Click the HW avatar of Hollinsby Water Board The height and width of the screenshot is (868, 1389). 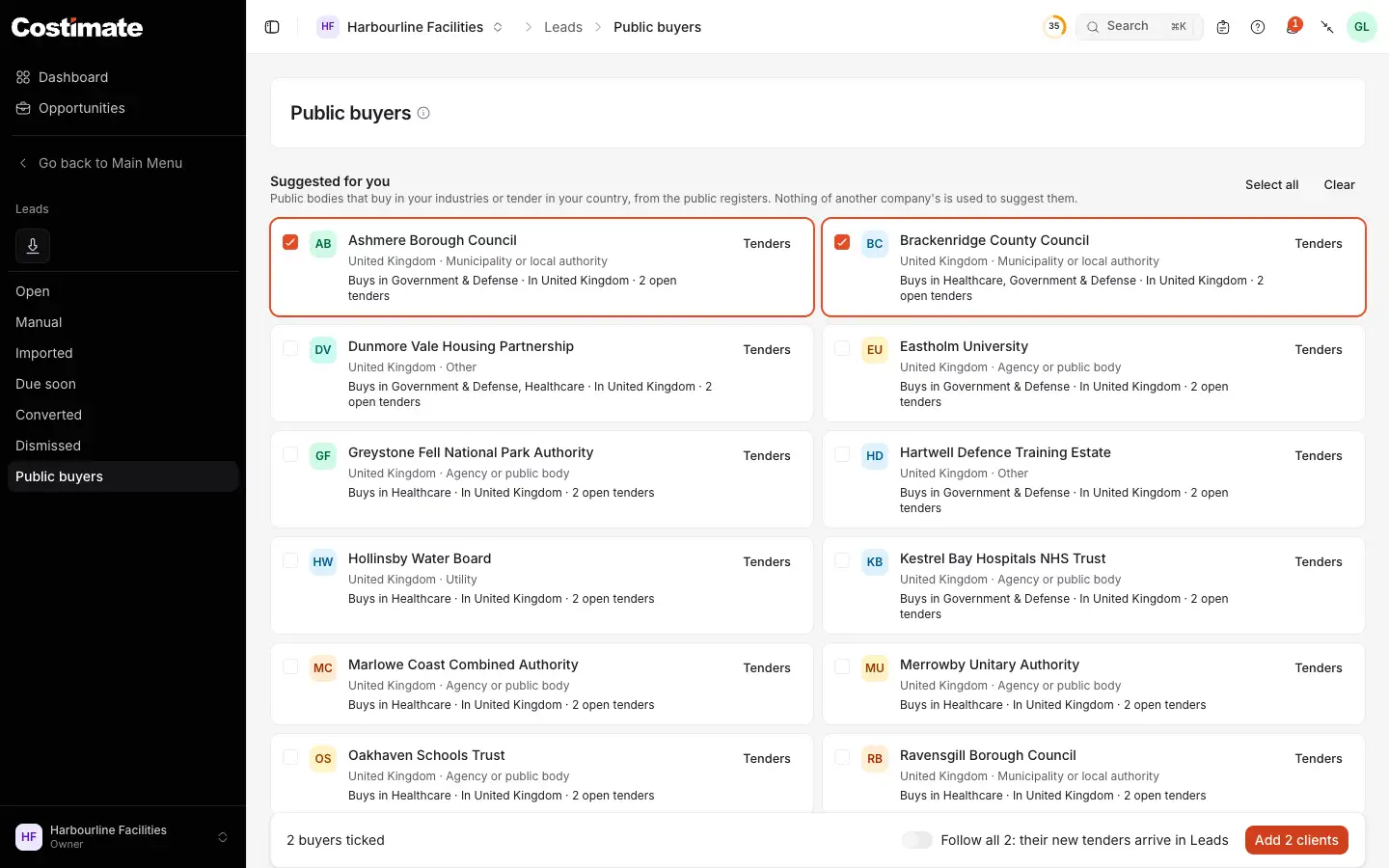323,562
